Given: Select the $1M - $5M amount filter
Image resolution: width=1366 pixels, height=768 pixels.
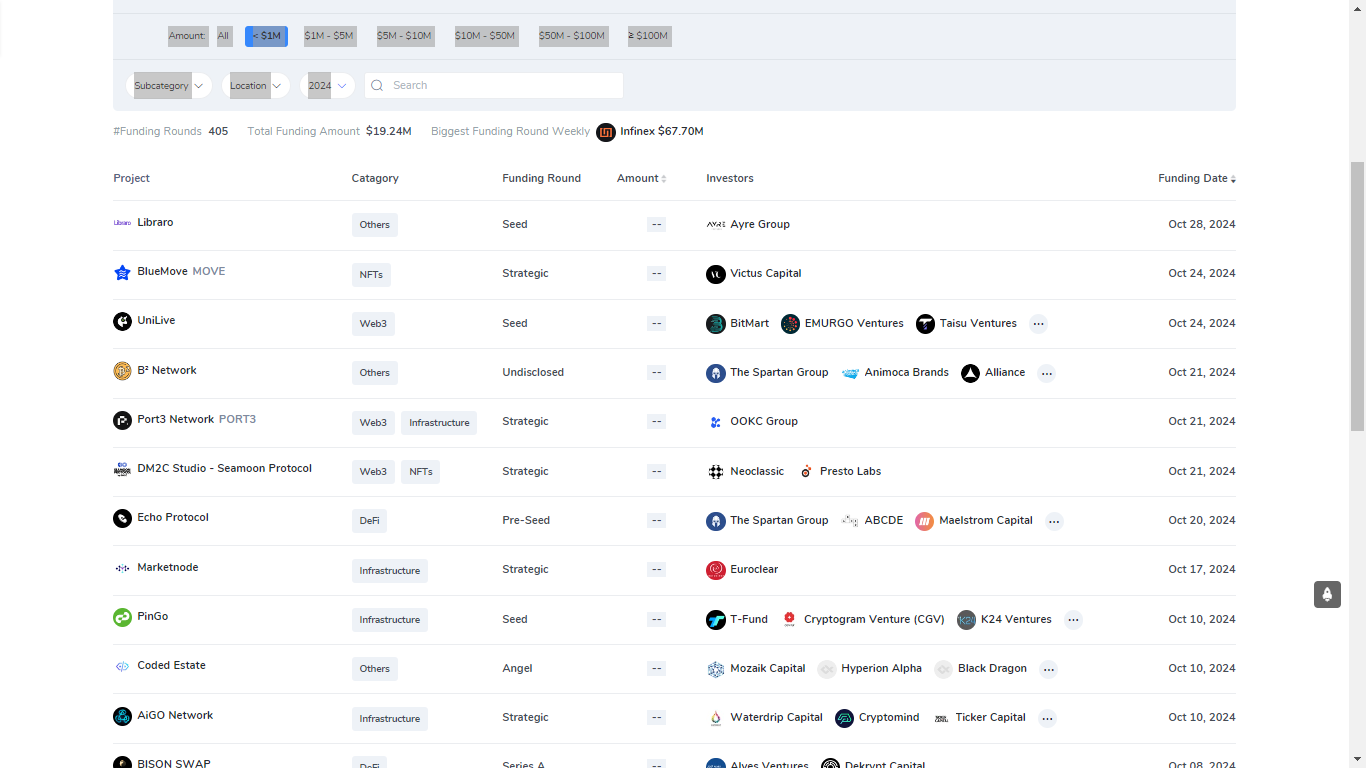Looking at the screenshot, I should point(329,36).
